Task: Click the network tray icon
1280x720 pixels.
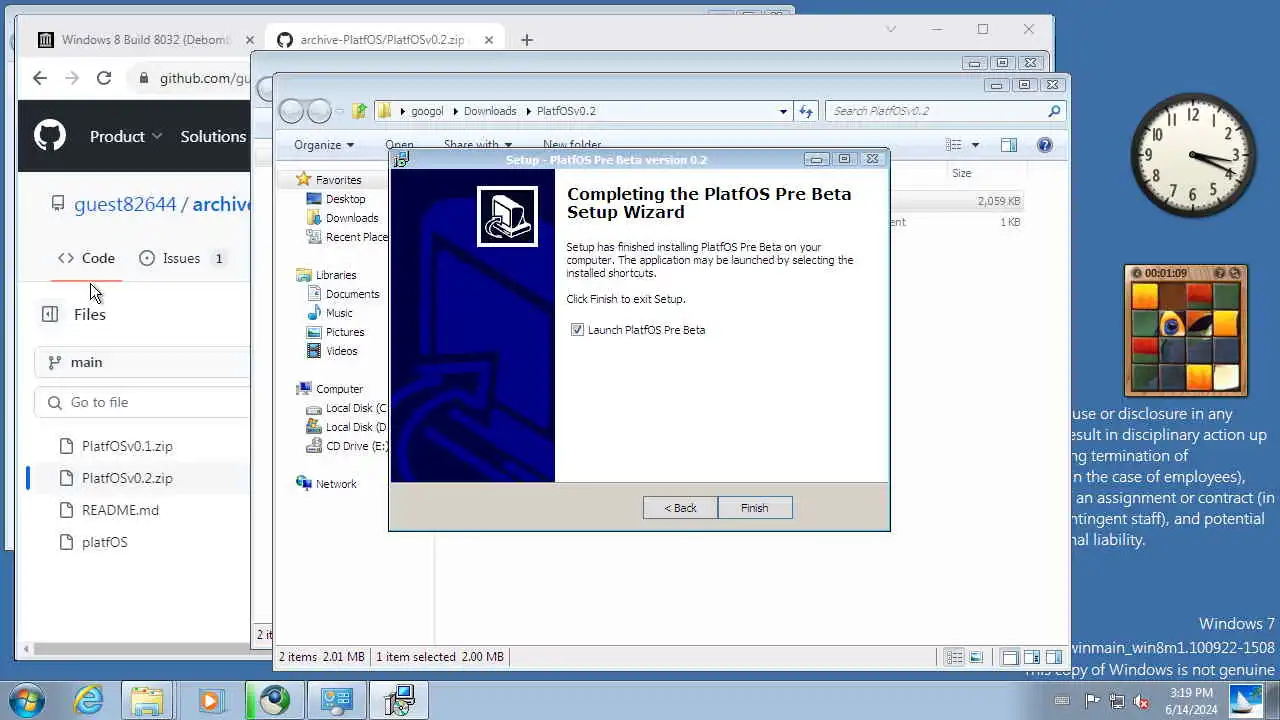Action: (x=1117, y=701)
